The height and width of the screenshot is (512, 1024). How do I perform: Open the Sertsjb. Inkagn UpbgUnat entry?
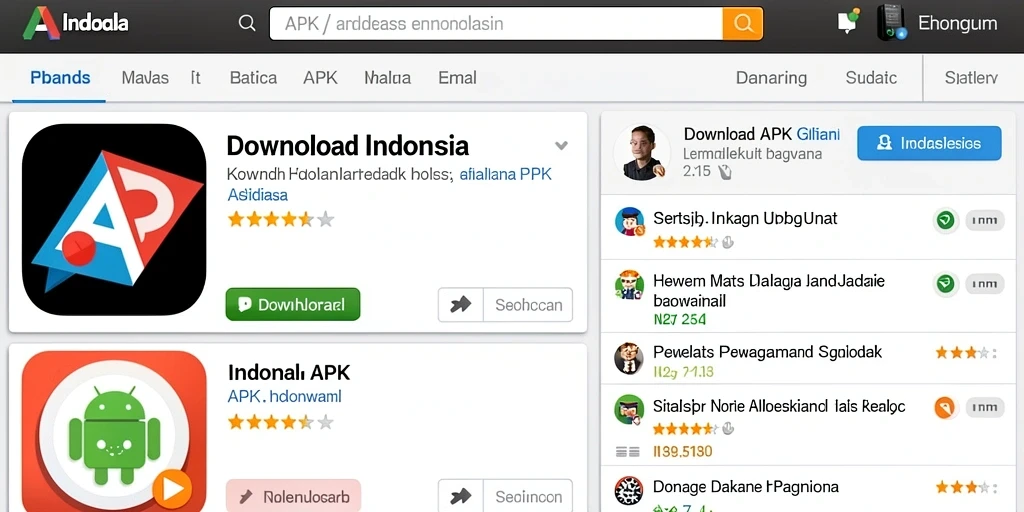pyautogui.click(x=745, y=218)
